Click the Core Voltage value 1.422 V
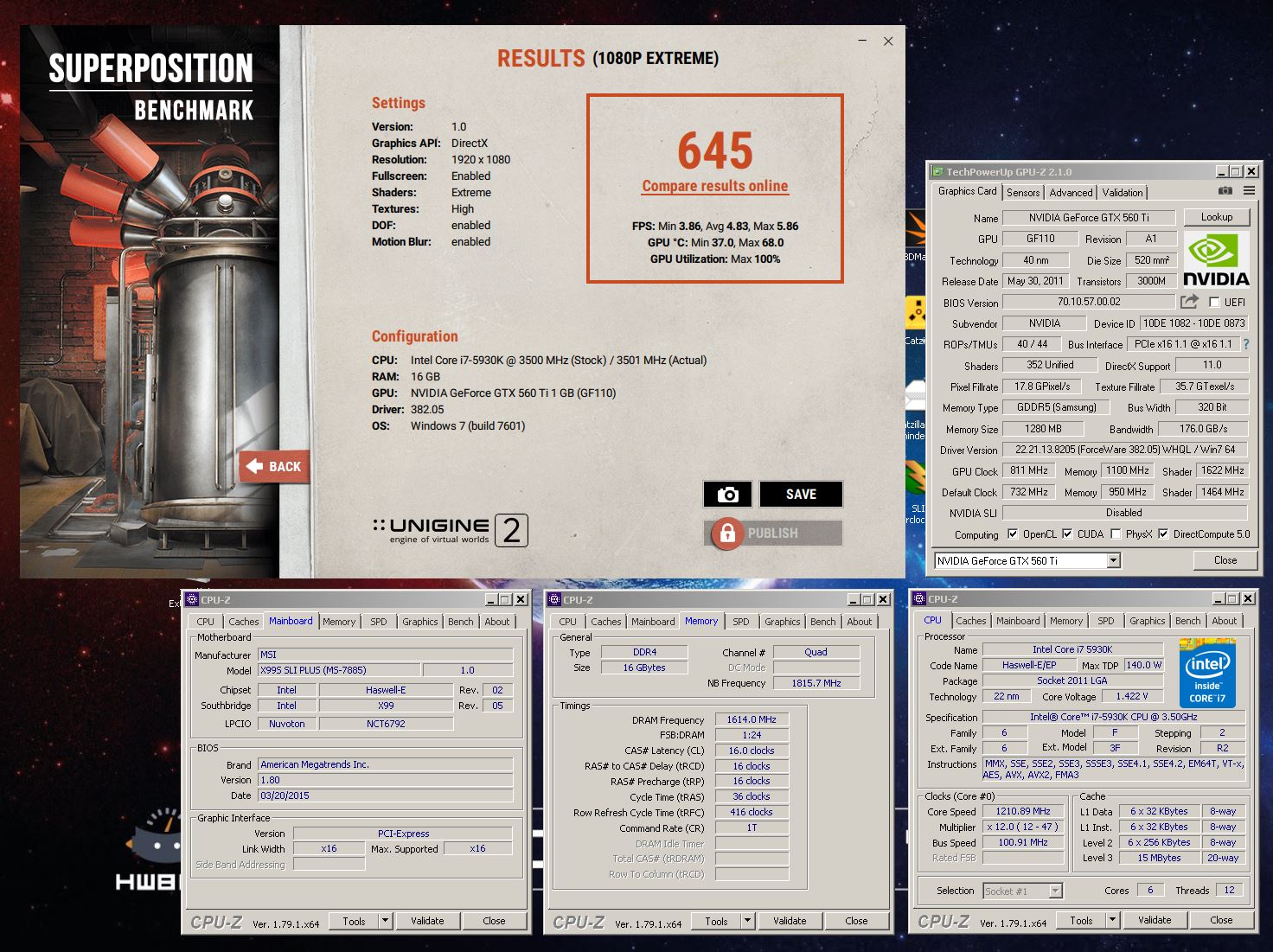The image size is (1273, 952). (1132, 696)
